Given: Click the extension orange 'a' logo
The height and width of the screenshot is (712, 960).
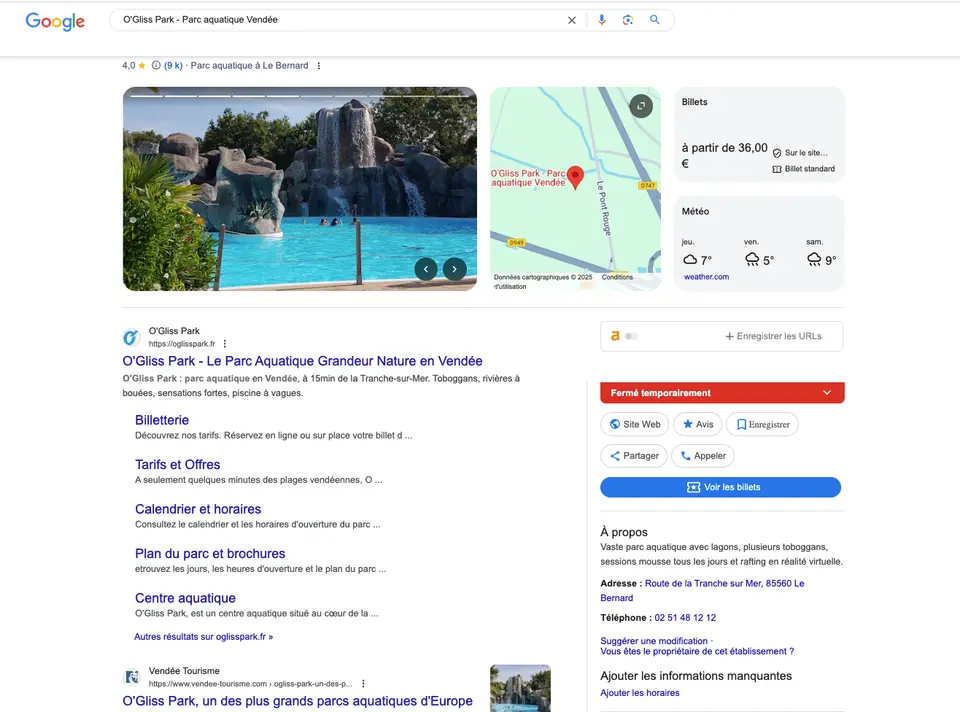Looking at the screenshot, I should [x=615, y=336].
